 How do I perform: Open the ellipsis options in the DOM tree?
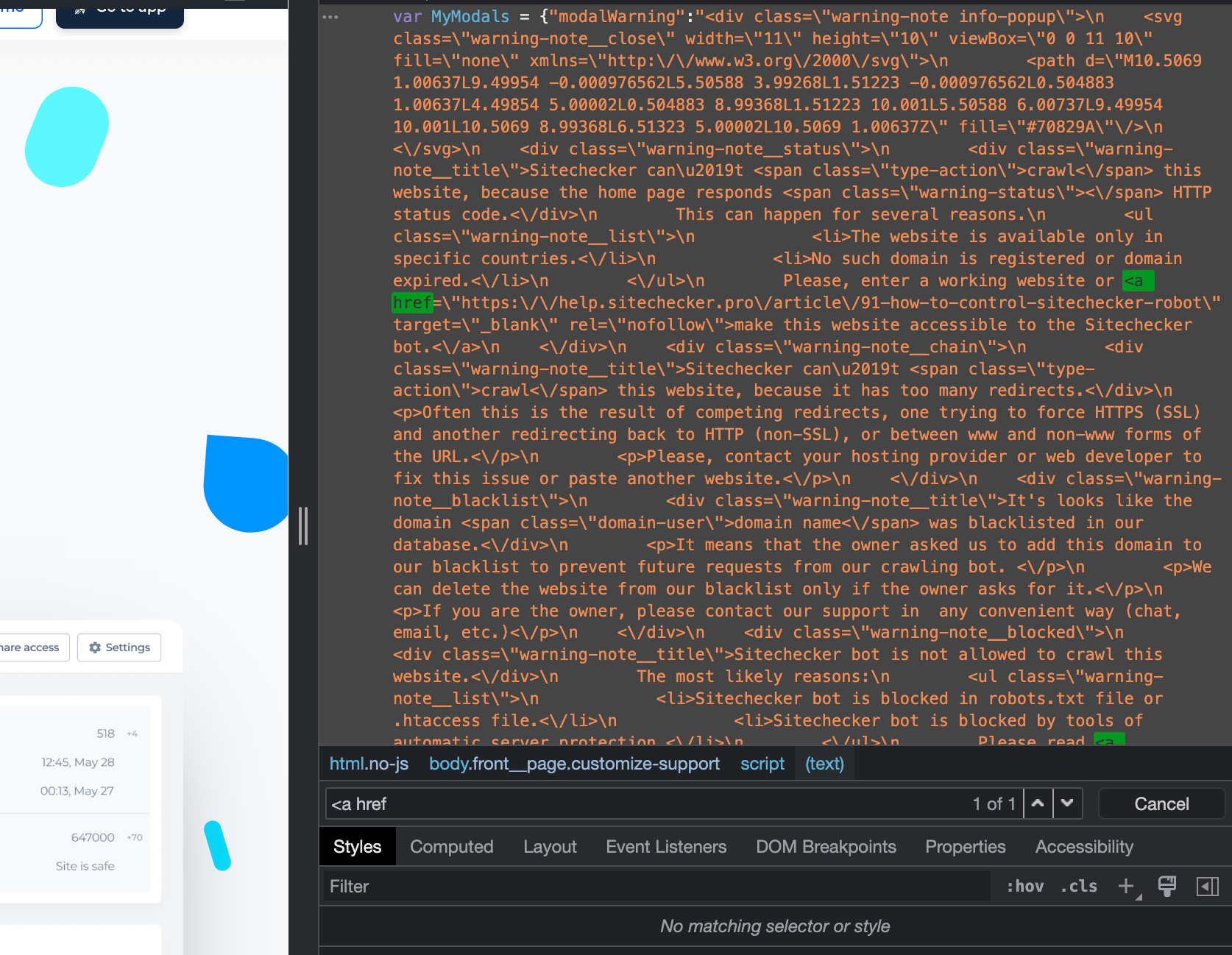point(330,17)
